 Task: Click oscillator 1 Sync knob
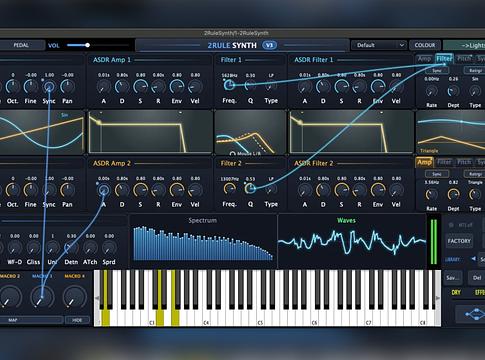(49, 87)
